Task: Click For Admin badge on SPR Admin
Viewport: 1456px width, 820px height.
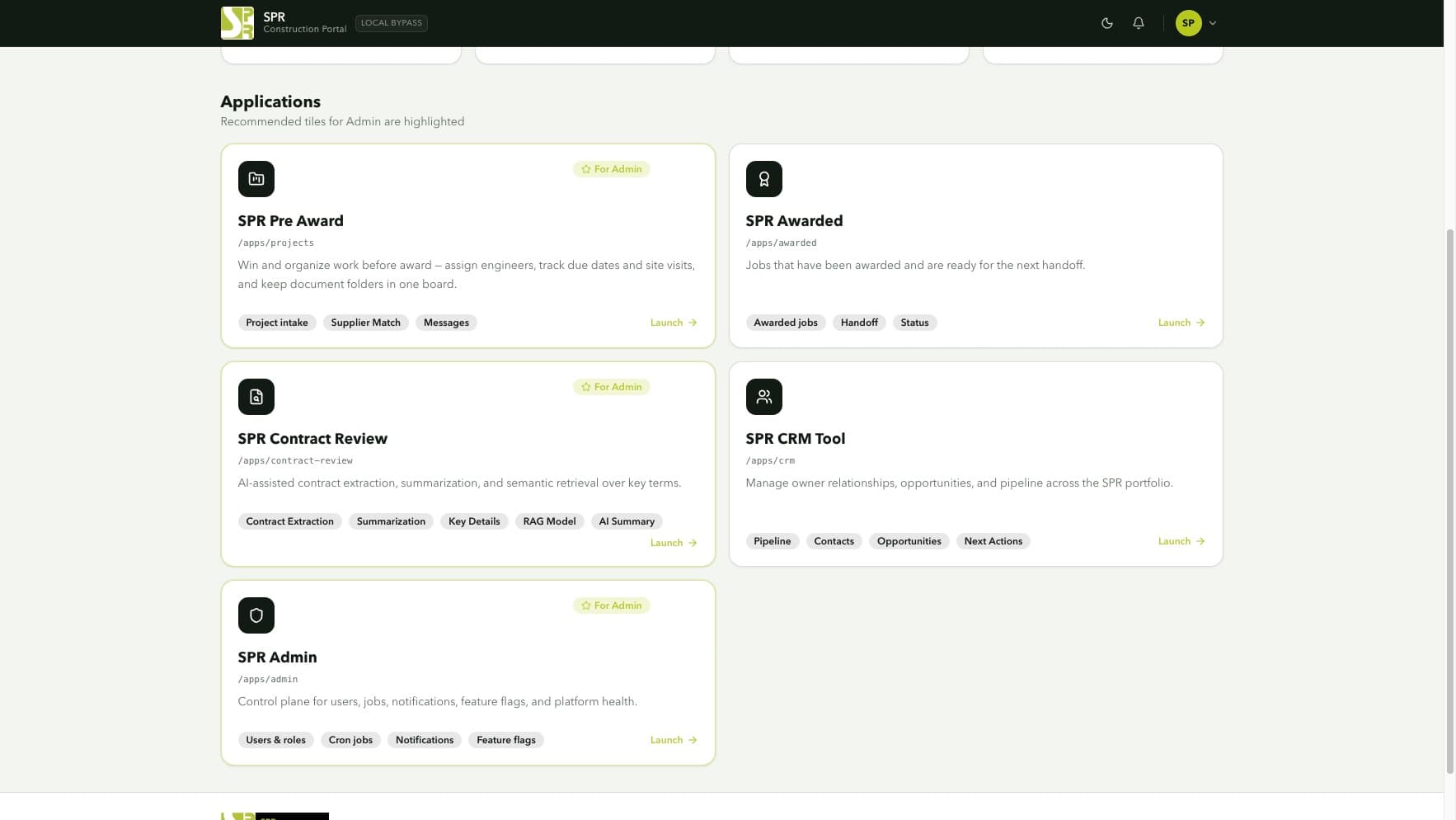Action: [x=611, y=606]
